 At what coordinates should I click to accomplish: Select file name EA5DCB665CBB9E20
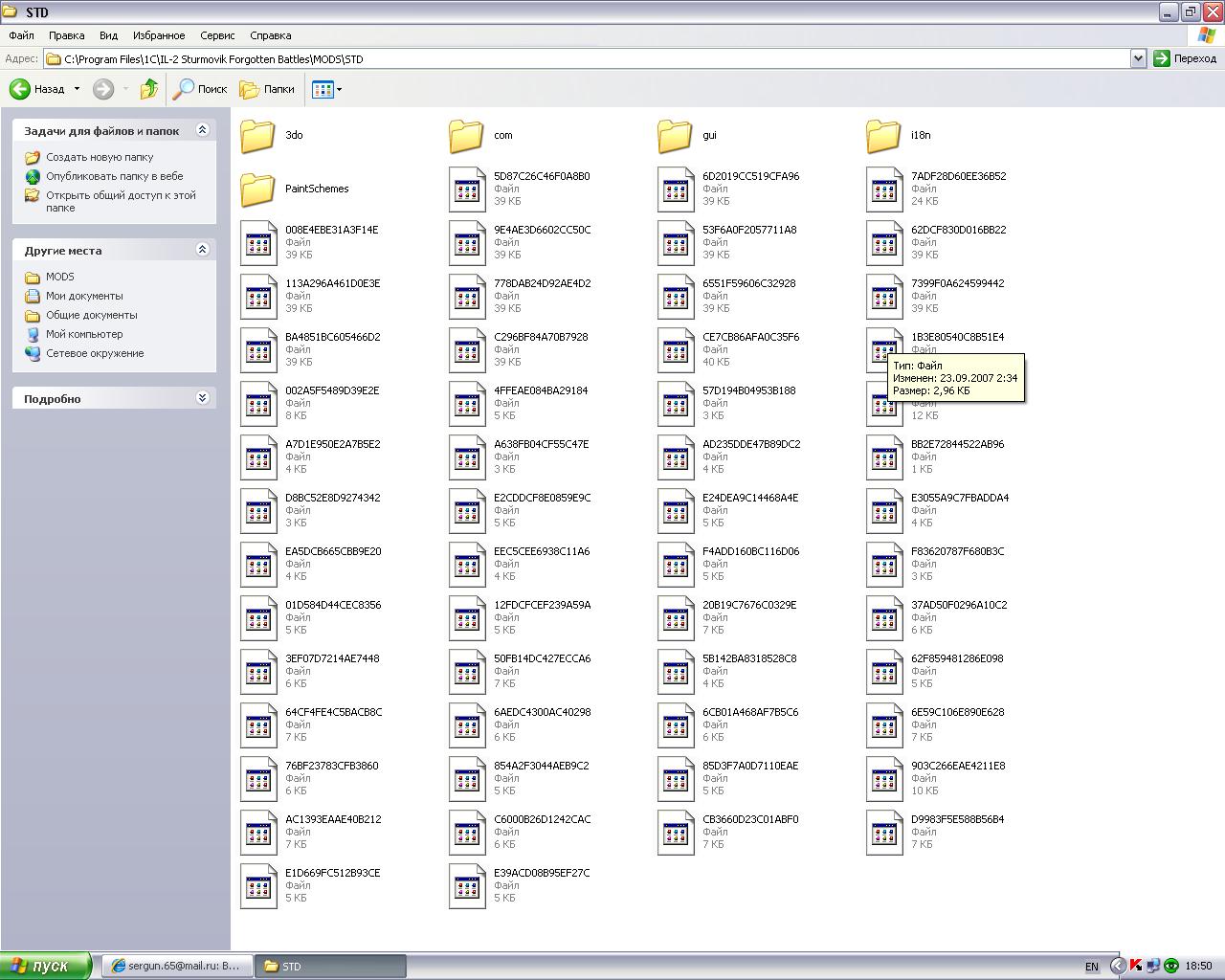333,551
